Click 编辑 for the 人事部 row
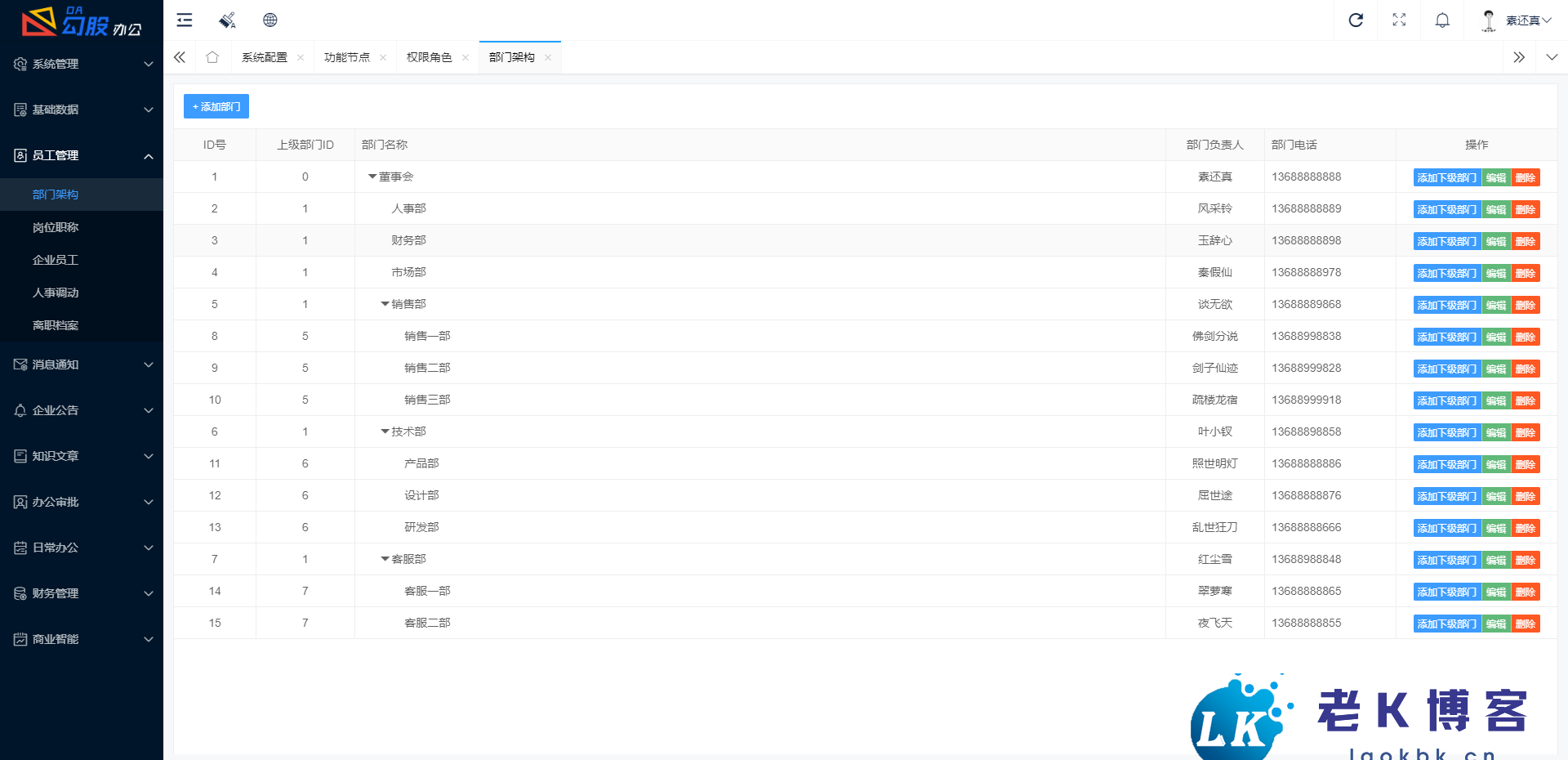The width and height of the screenshot is (1568, 760). coord(1496,210)
